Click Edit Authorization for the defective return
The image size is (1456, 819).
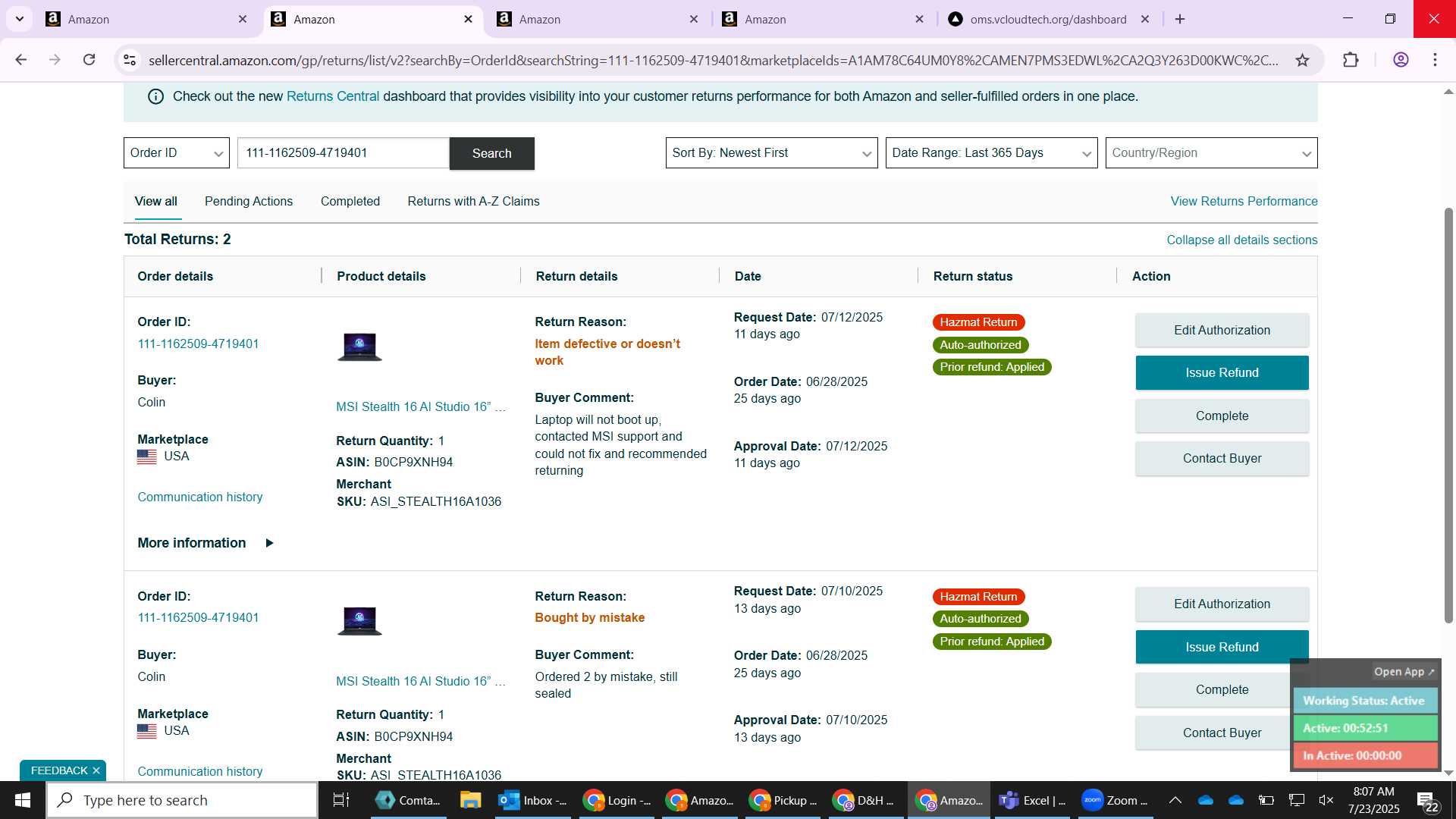1222,330
